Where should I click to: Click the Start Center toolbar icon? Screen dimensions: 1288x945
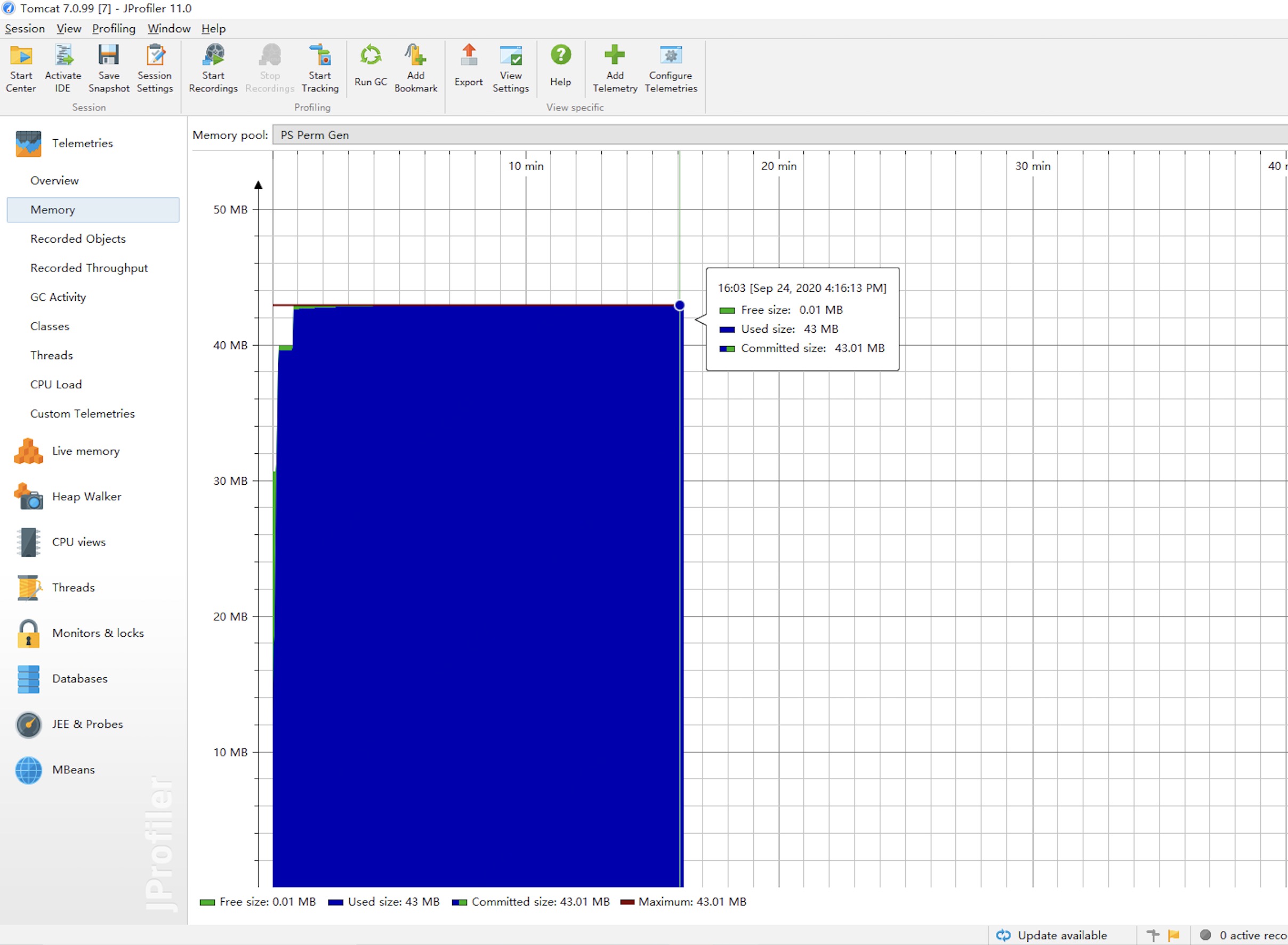[x=21, y=56]
